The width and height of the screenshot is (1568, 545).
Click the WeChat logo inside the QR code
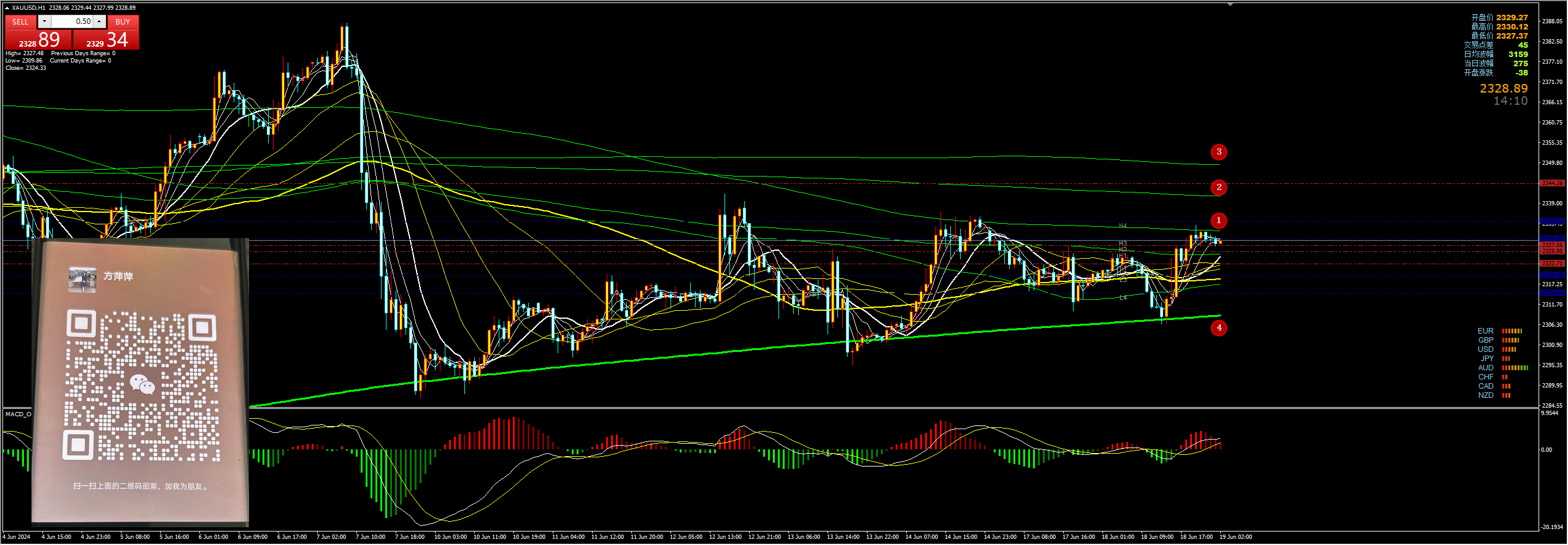point(142,385)
